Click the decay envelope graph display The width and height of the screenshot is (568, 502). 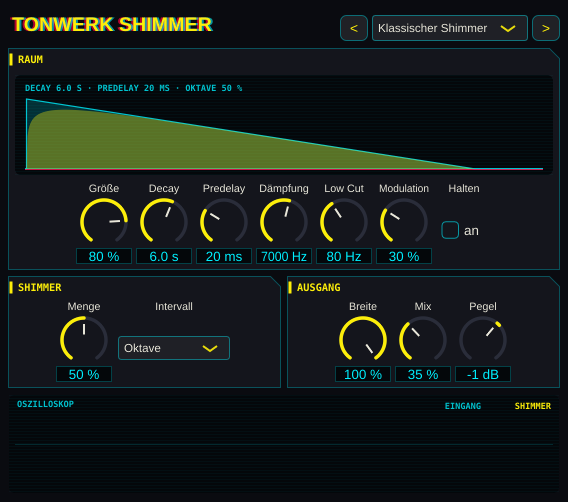[x=284, y=125]
